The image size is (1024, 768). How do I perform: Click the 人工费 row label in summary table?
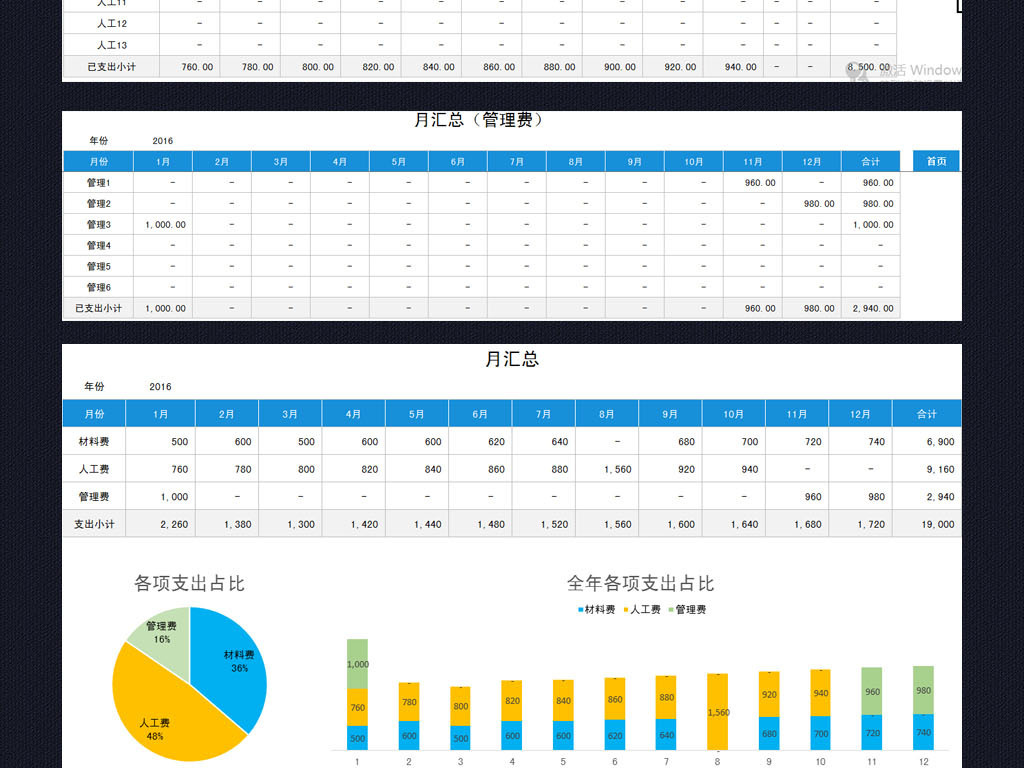(94, 470)
